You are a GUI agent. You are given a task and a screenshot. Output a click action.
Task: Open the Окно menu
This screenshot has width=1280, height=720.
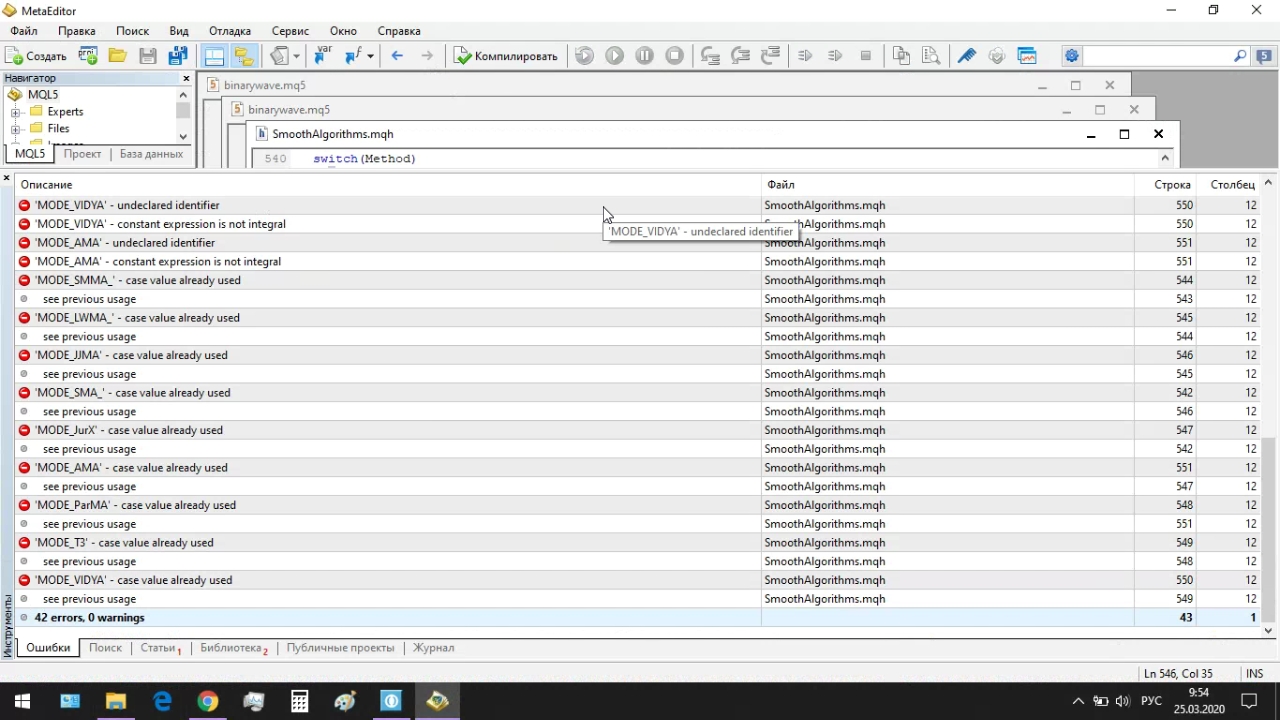(343, 31)
